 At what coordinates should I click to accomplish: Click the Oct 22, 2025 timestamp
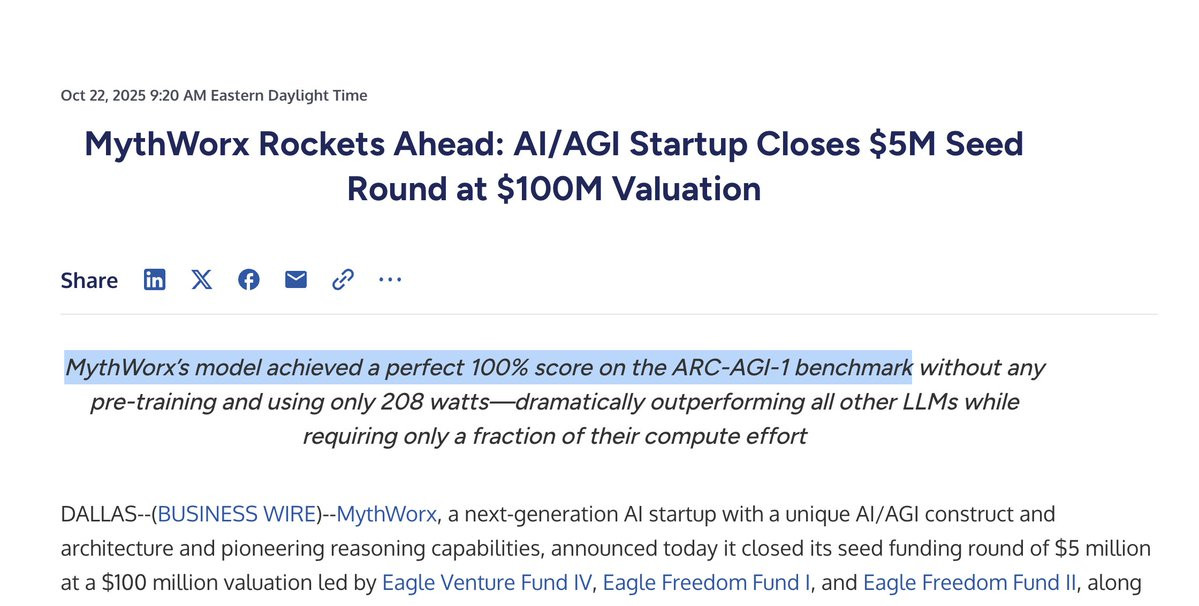(x=214, y=96)
